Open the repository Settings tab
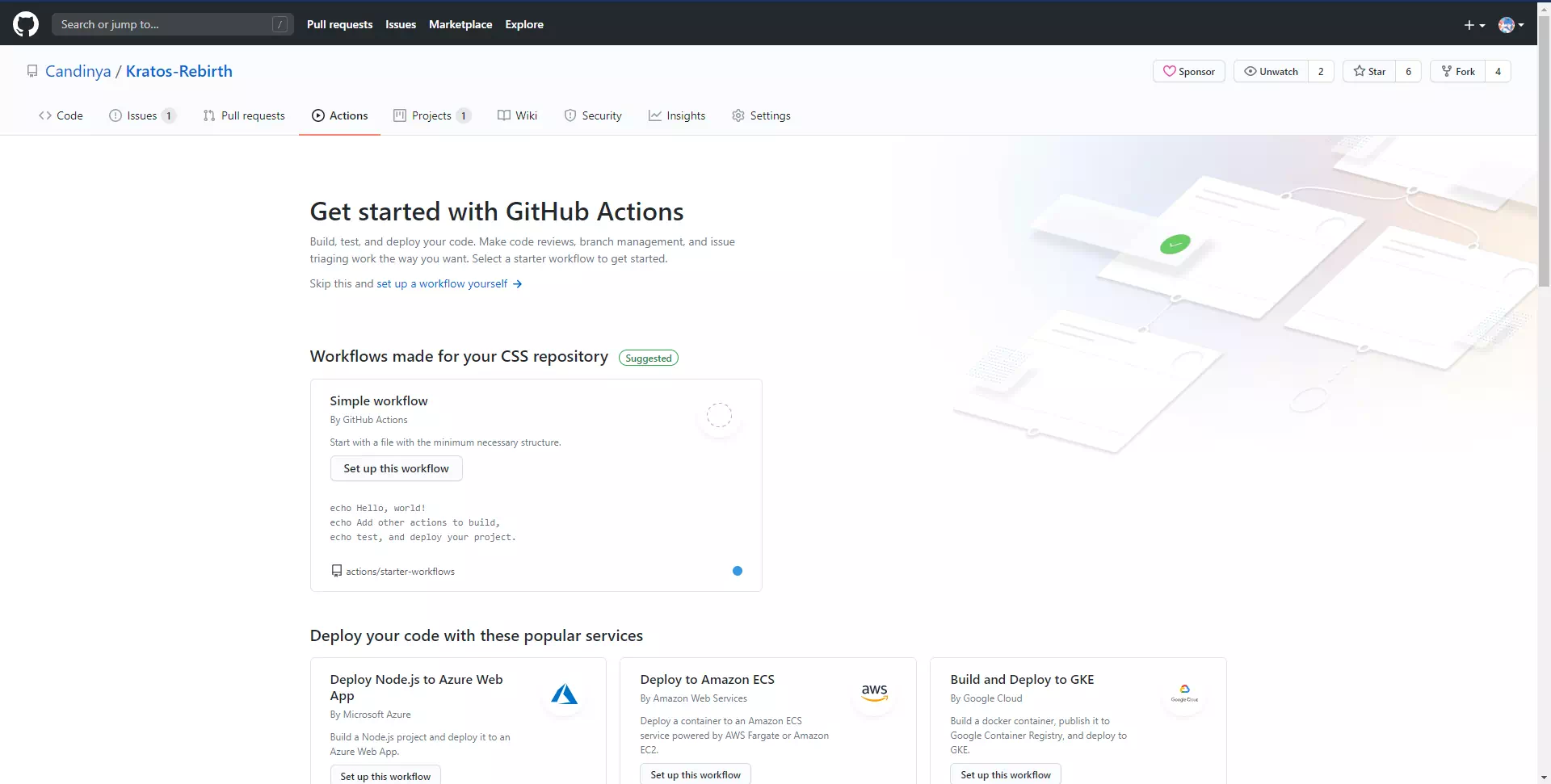This screenshot has width=1551, height=784. pyautogui.click(x=761, y=115)
